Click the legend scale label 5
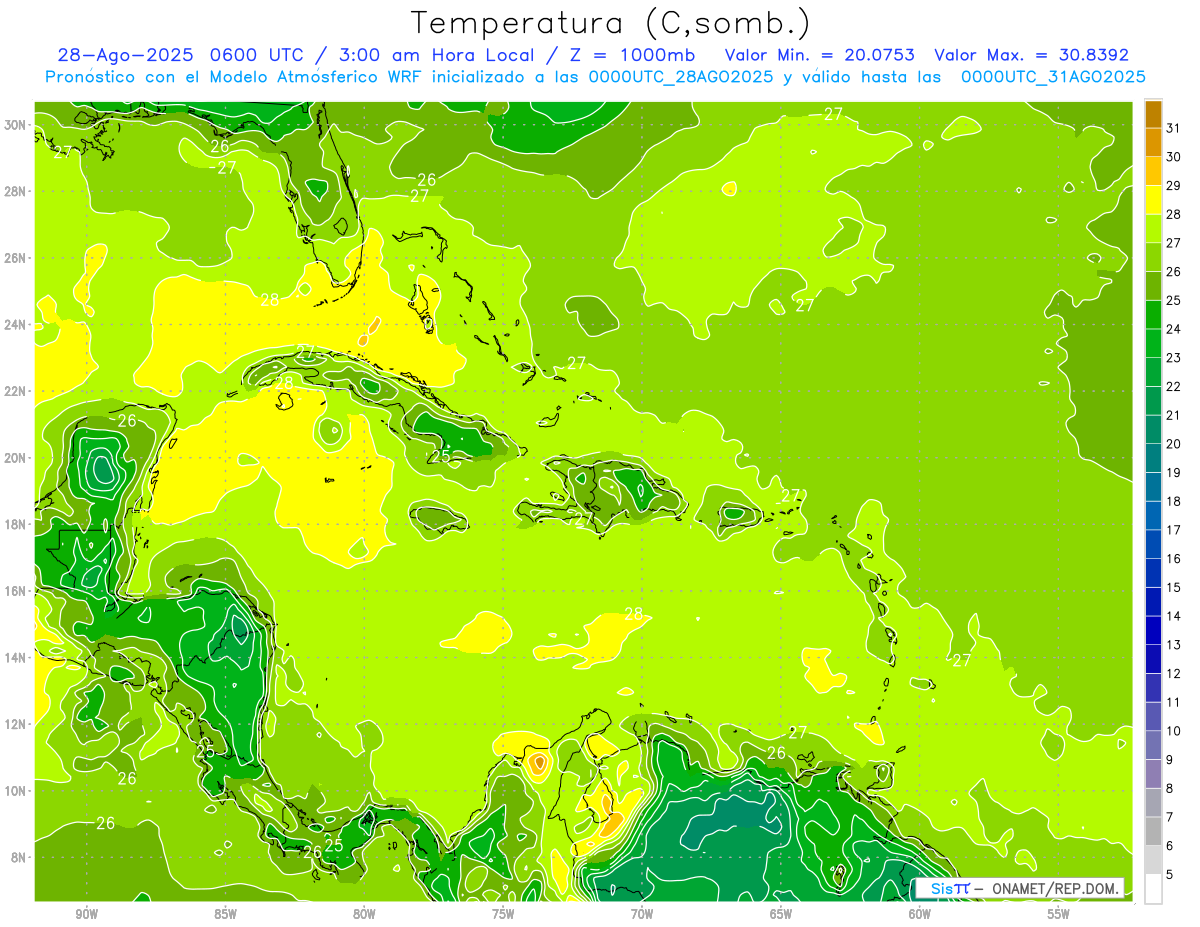The height and width of the screenshot is (927, 1200). pos(1171,874)
